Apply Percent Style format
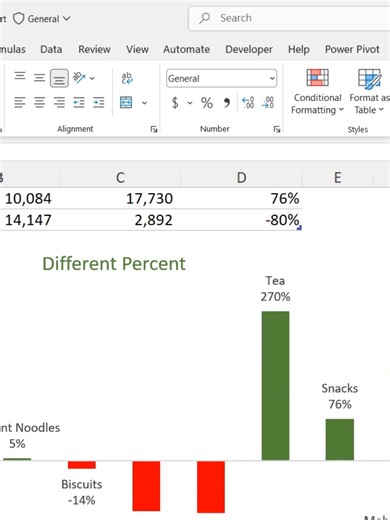 (x=207, y=103)
